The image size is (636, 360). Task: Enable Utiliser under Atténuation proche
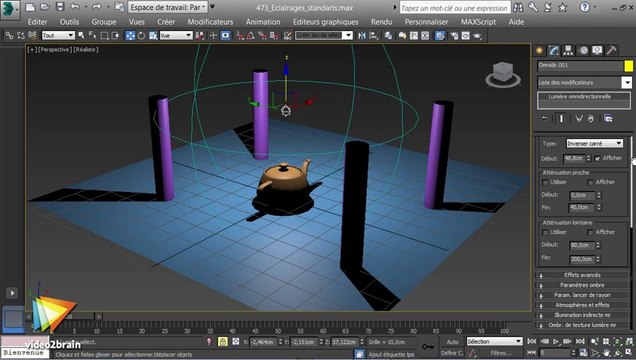(x=545, y=182)
